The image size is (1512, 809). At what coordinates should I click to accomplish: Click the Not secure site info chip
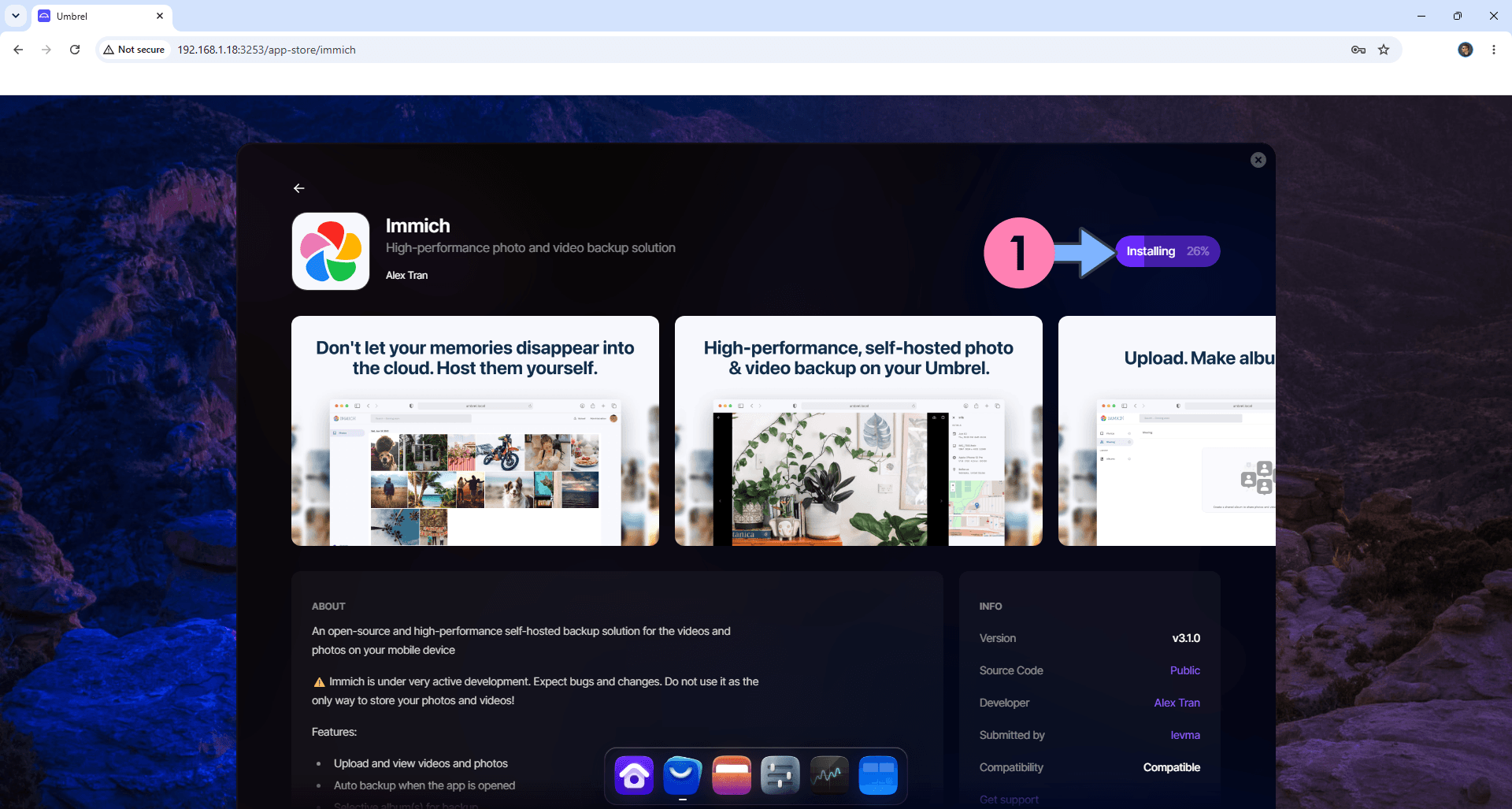(x=134, y=50)
